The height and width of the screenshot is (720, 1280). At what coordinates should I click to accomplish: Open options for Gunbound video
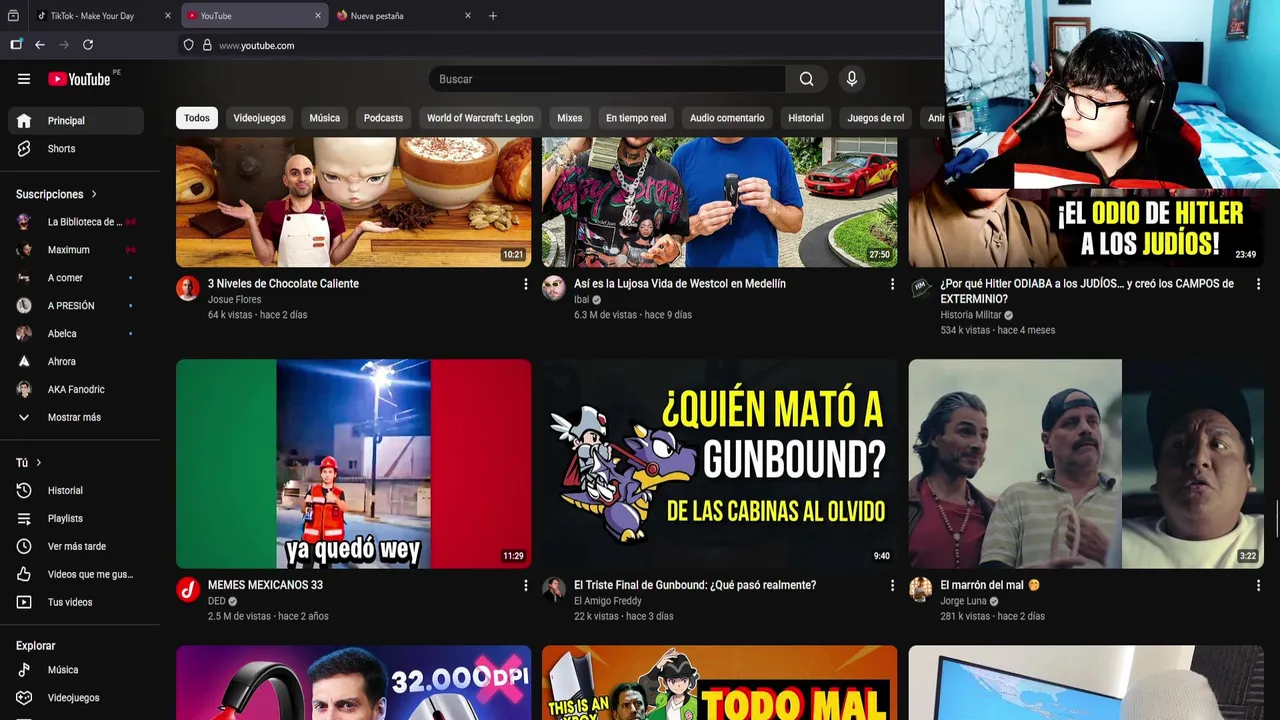tap(892, 585)
